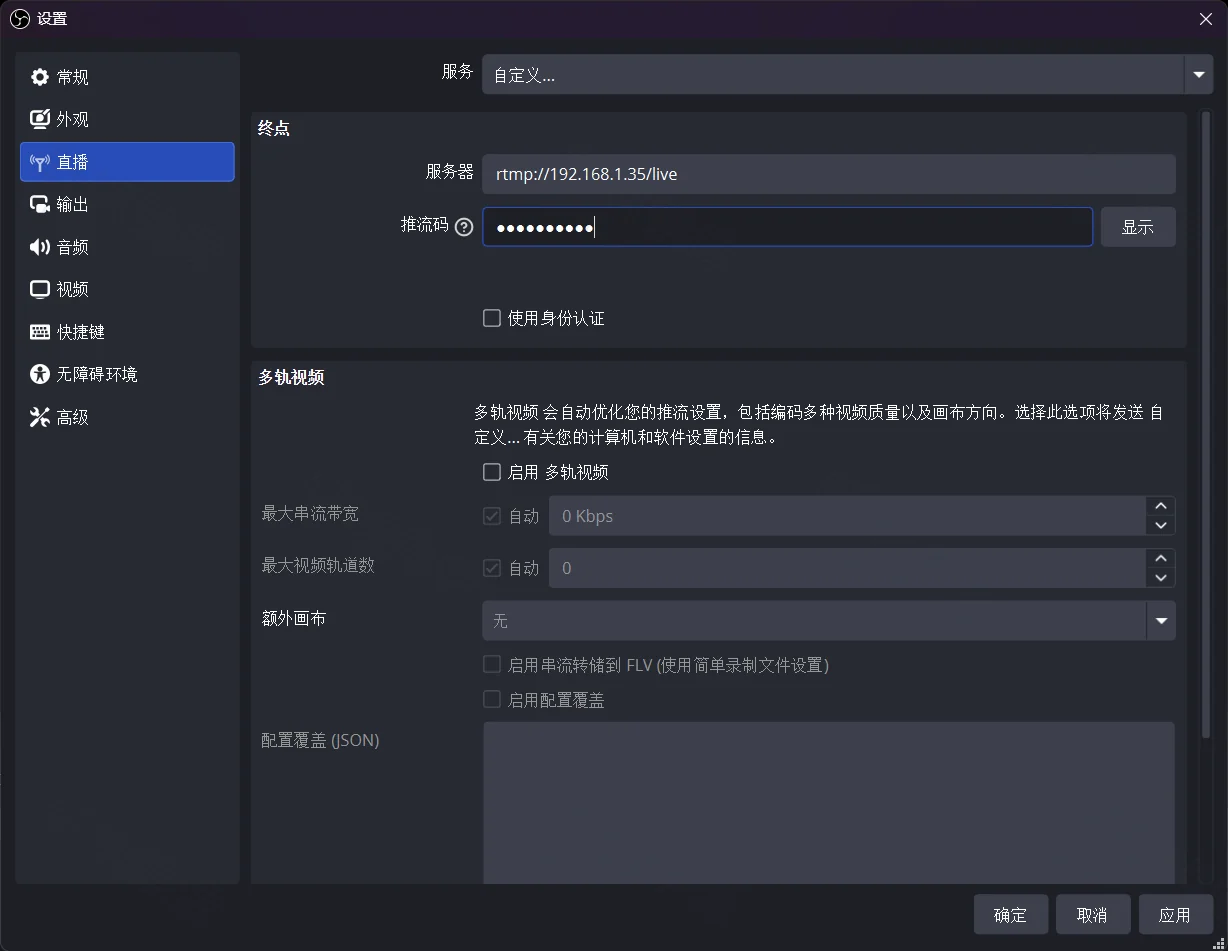Switch to the 输出 settings tab
The image size is (1228, 951).
(x=127, y=204)
